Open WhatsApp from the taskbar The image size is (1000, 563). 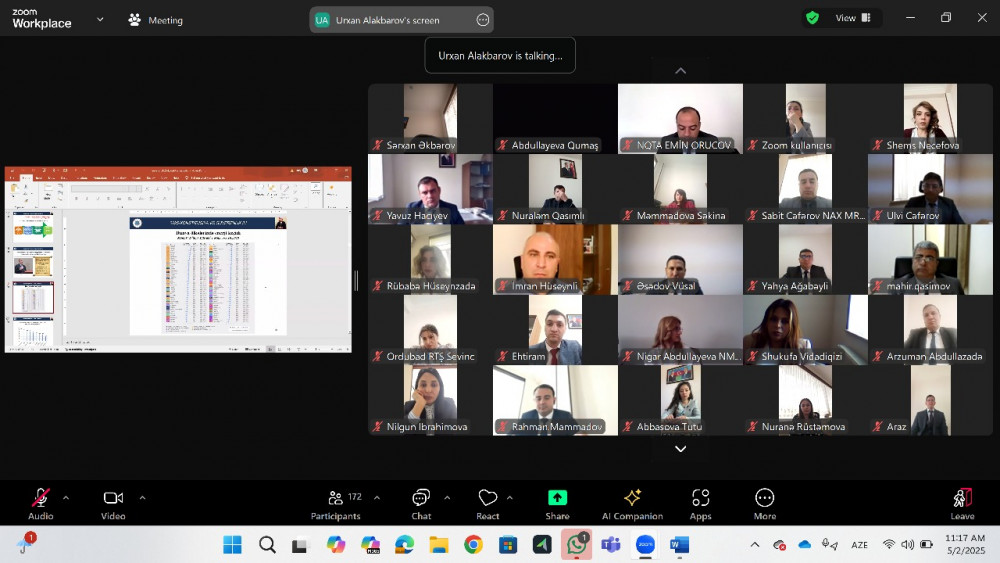[x=576, y=545]
